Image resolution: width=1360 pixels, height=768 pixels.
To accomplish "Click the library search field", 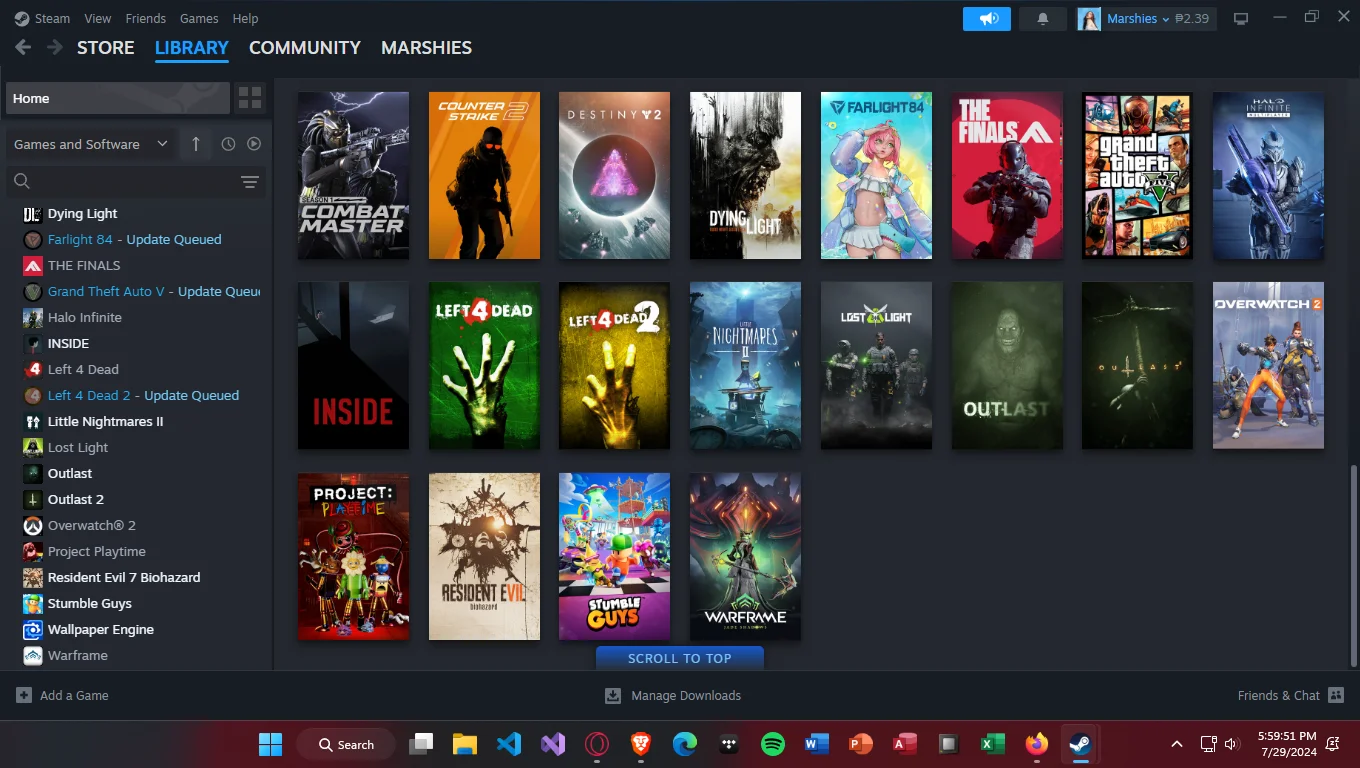I will [120, 181].
